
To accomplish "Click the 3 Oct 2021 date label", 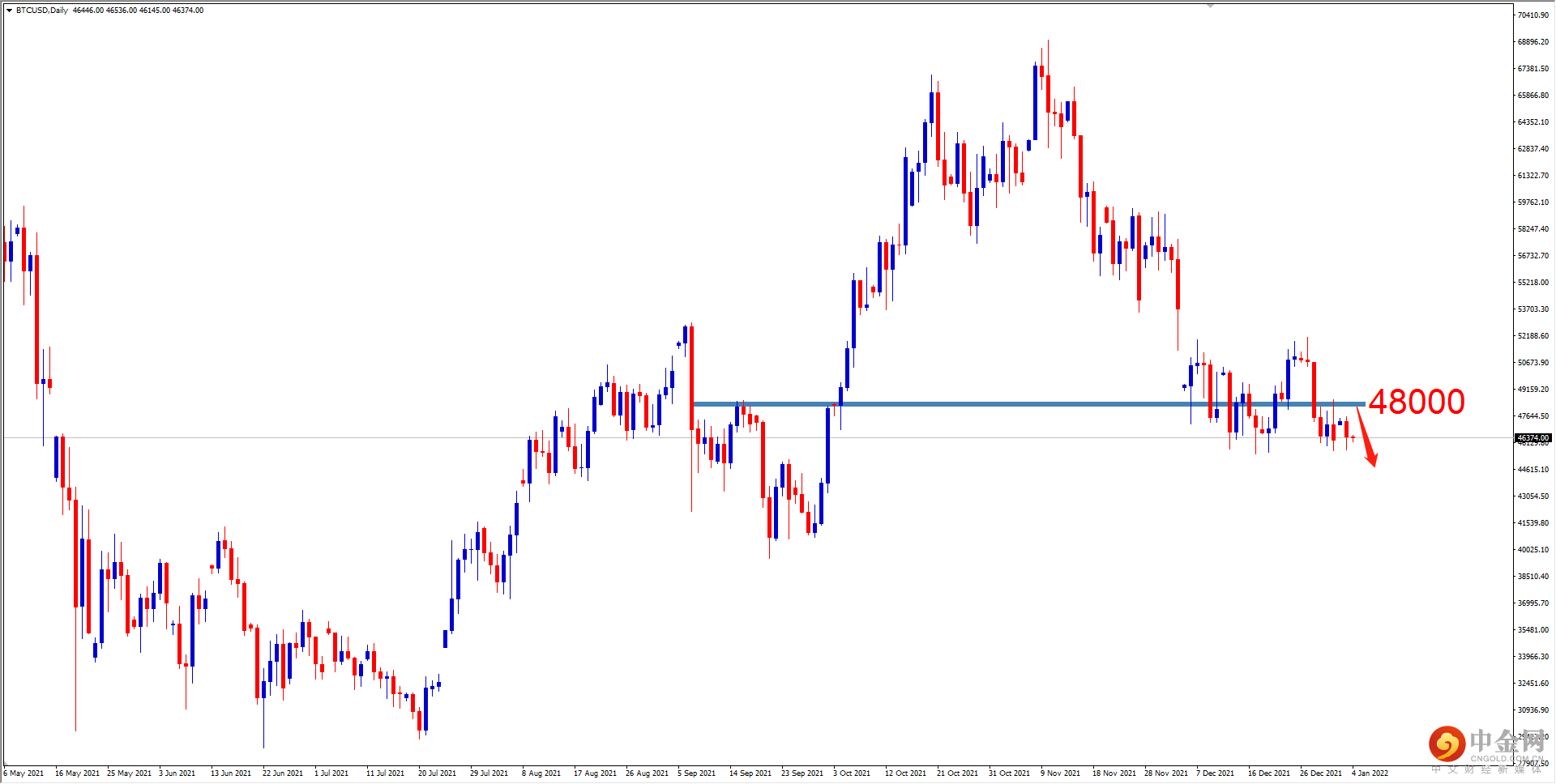I will 852,773.
